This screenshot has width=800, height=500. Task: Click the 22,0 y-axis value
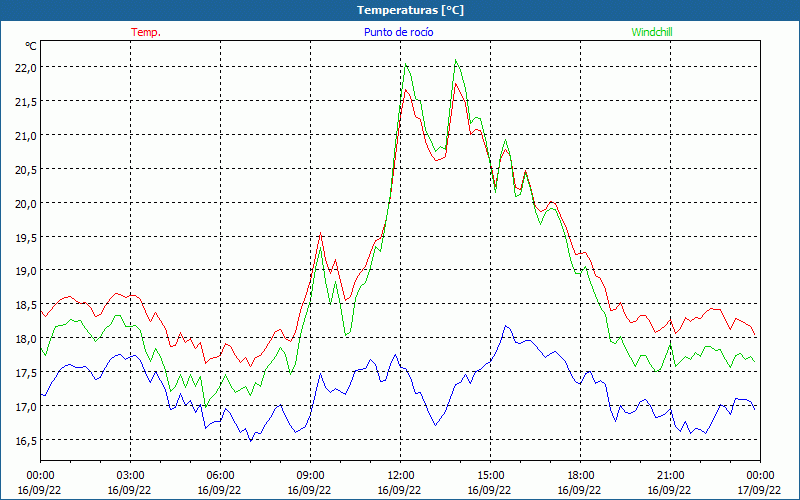coord(24,68)
